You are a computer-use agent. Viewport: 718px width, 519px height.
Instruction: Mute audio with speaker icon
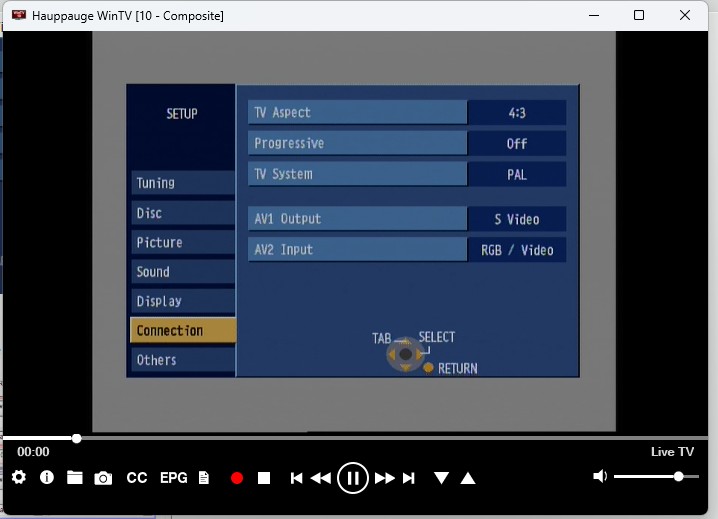pyautogui.click(x=600, y=476)
